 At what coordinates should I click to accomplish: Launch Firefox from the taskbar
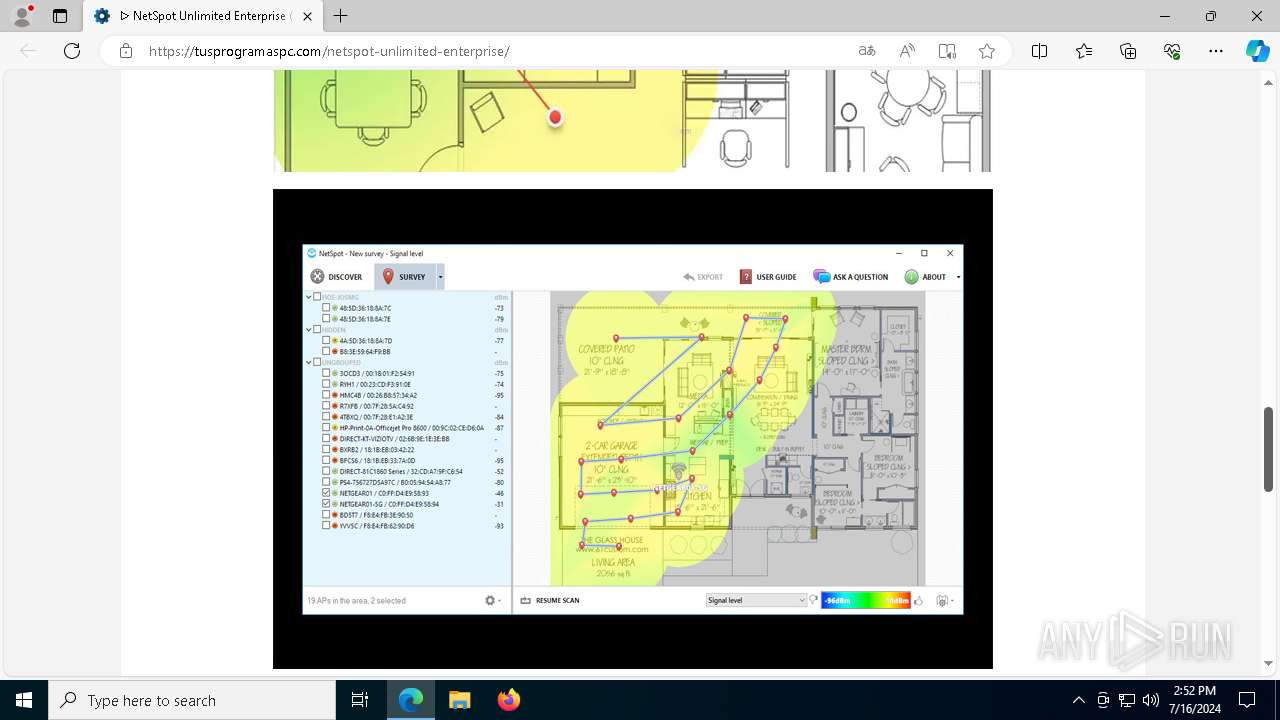click(x=509, y=700)
